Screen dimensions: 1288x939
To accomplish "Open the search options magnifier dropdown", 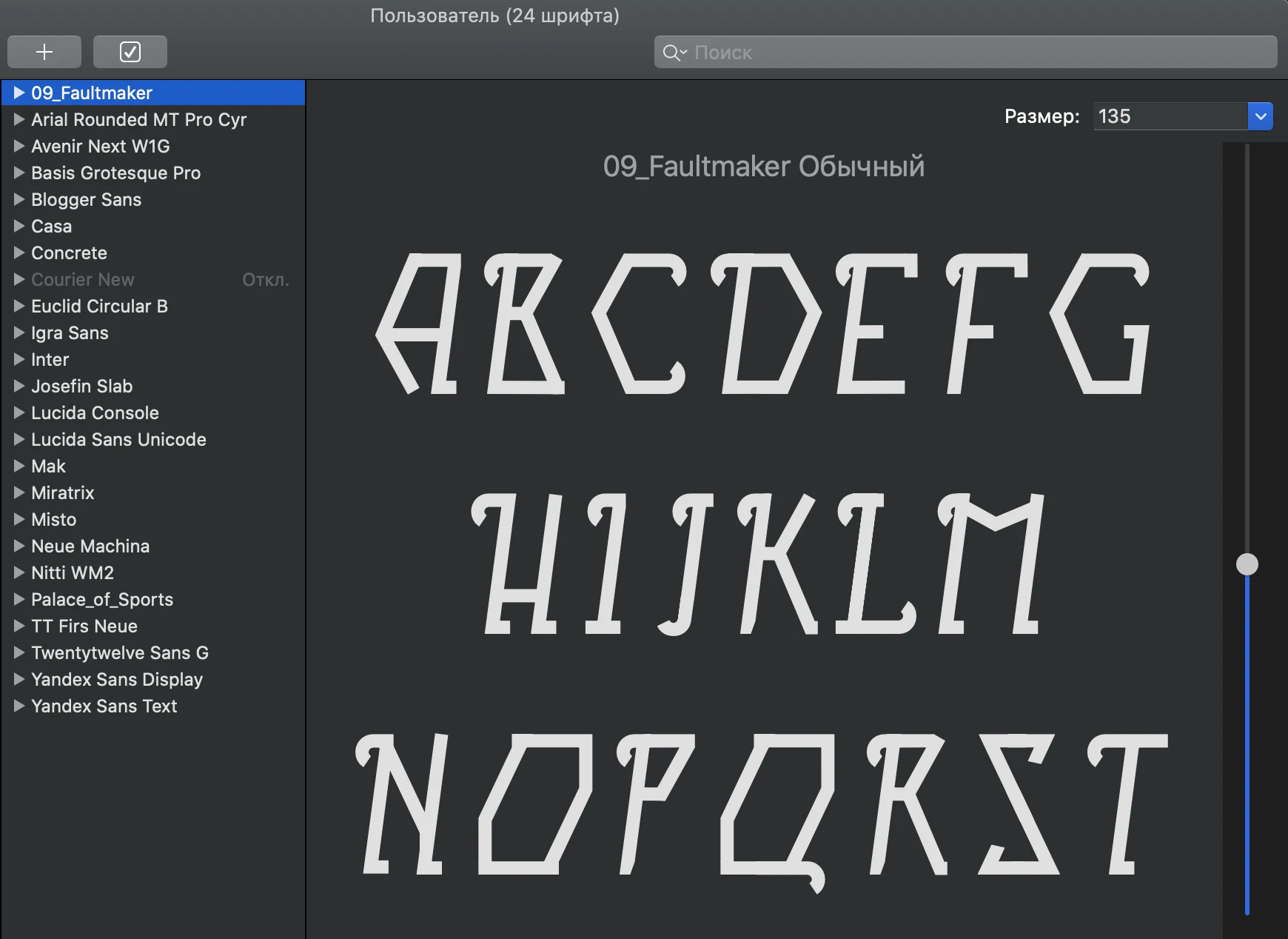I will pos(674,53).
